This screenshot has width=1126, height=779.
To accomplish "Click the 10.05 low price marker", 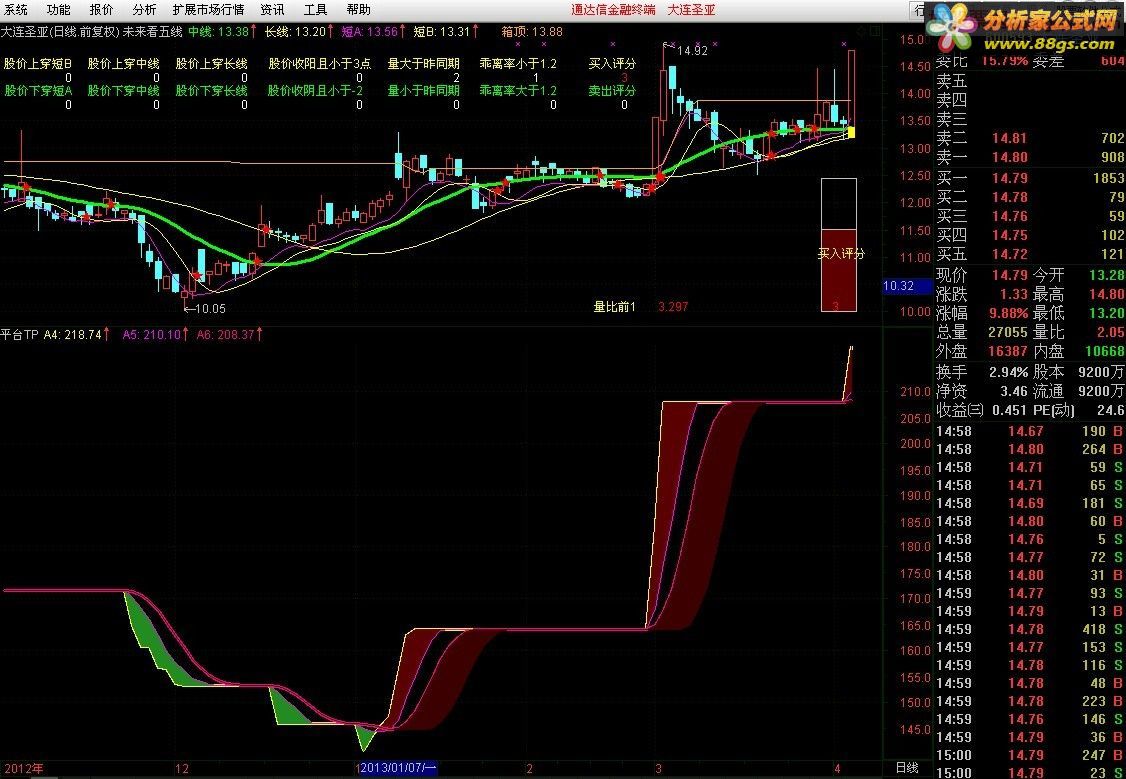I will [x=205, y=309].
